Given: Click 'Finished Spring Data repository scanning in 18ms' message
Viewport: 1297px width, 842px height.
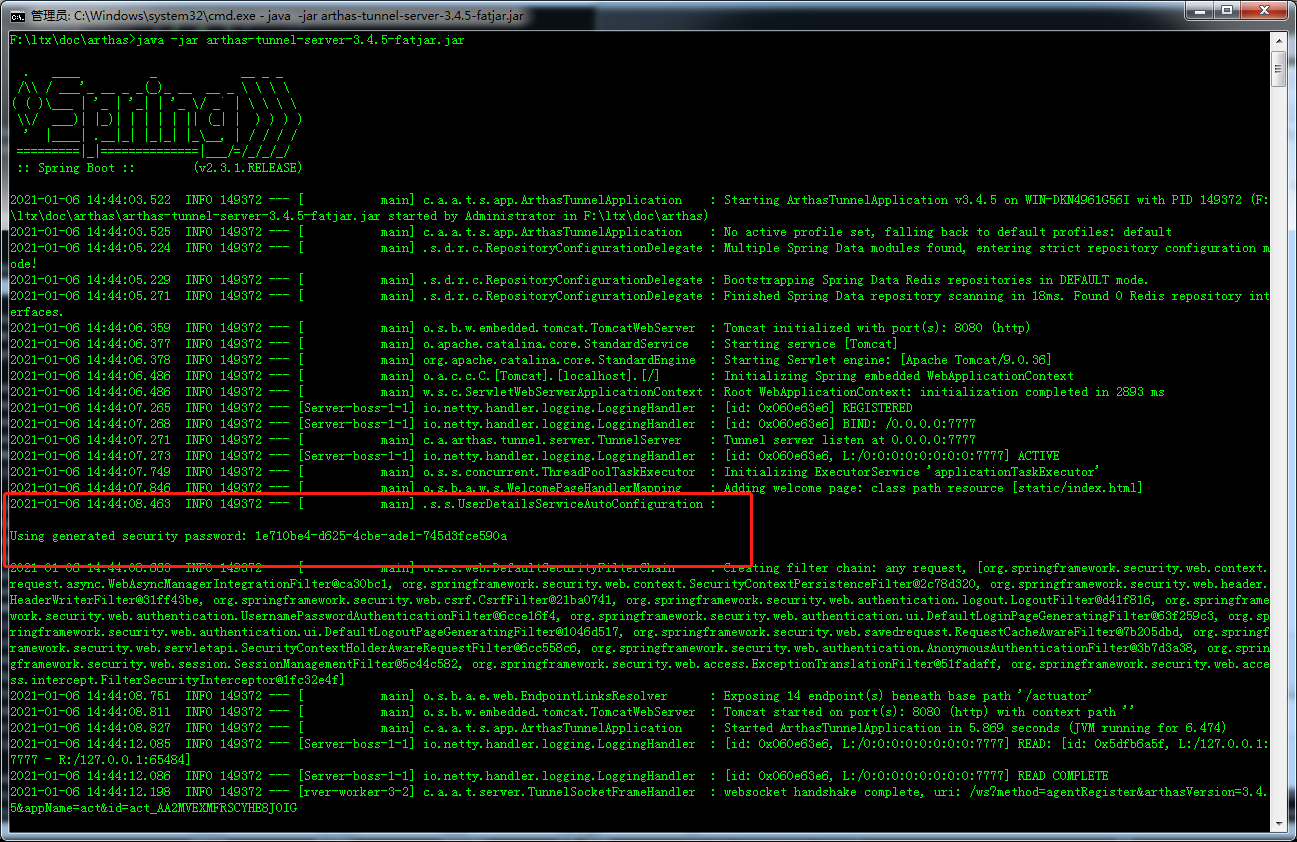Looking at the screenshot, I should coord(997,296).
